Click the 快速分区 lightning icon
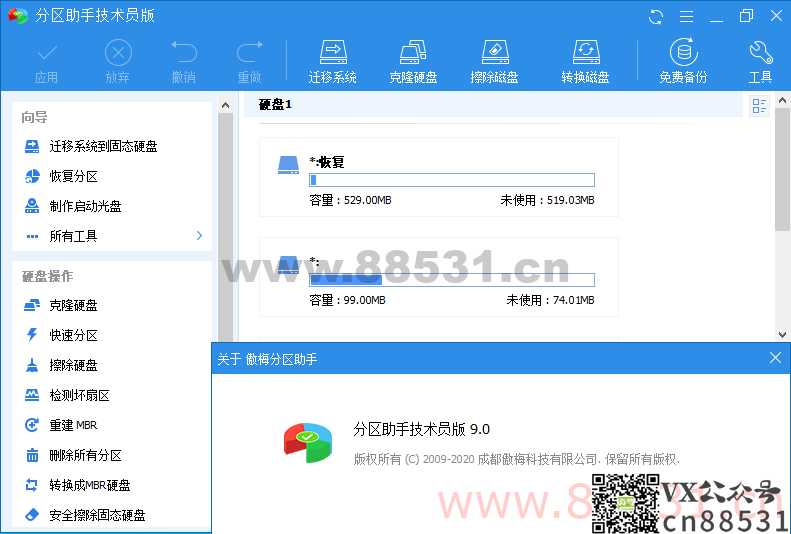 point(32,335)
